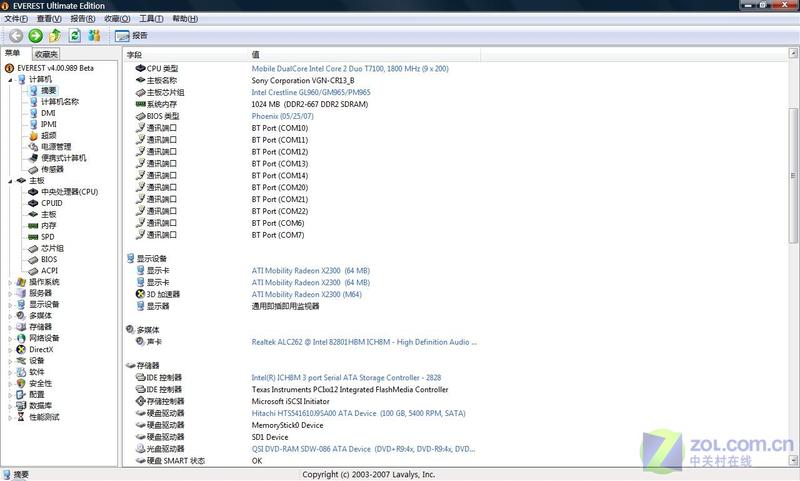The image size is (800, 481).
Task: Click the 配置 configuration icon
Action: (x=21, y=394)
